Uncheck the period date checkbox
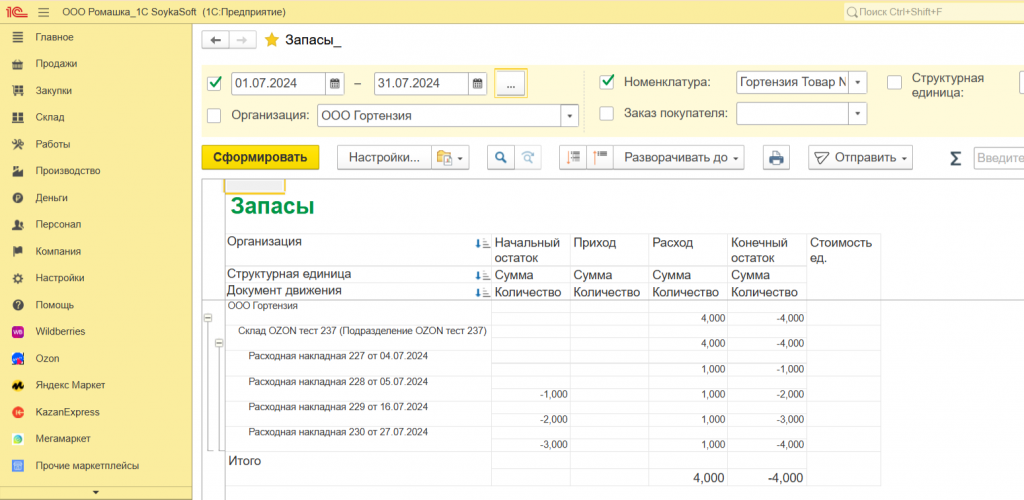Screen dimensions: 1024x500 coord(214,83)
